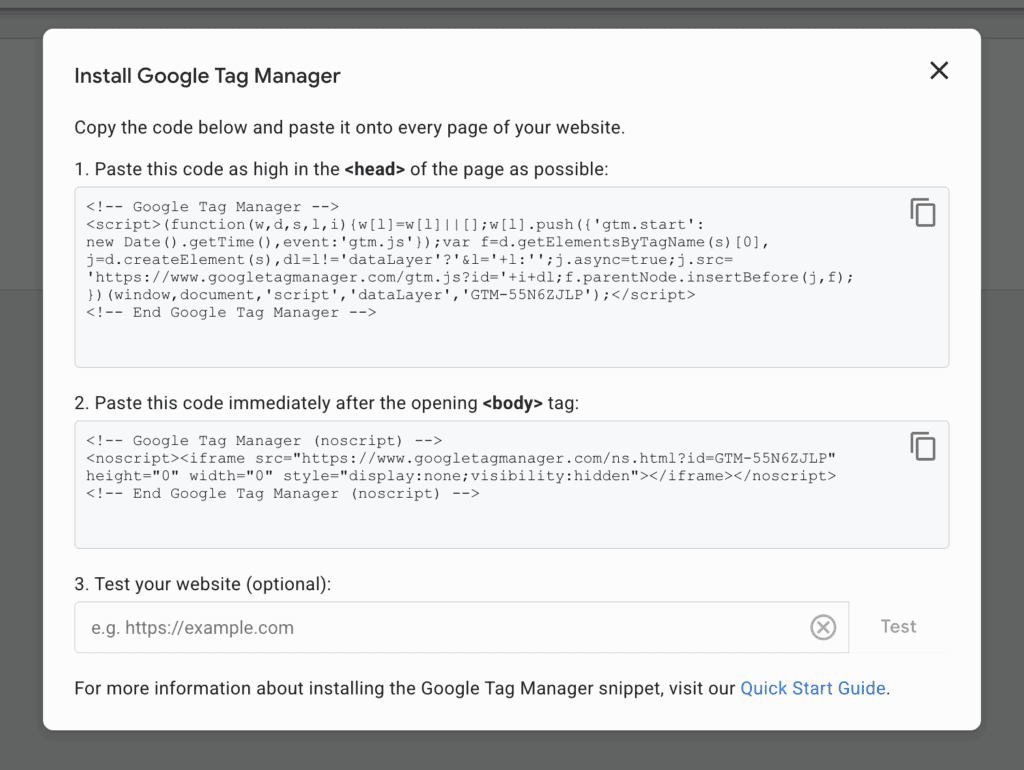
Task: Clear the test website URL field
Action: [x=823, y=627]
